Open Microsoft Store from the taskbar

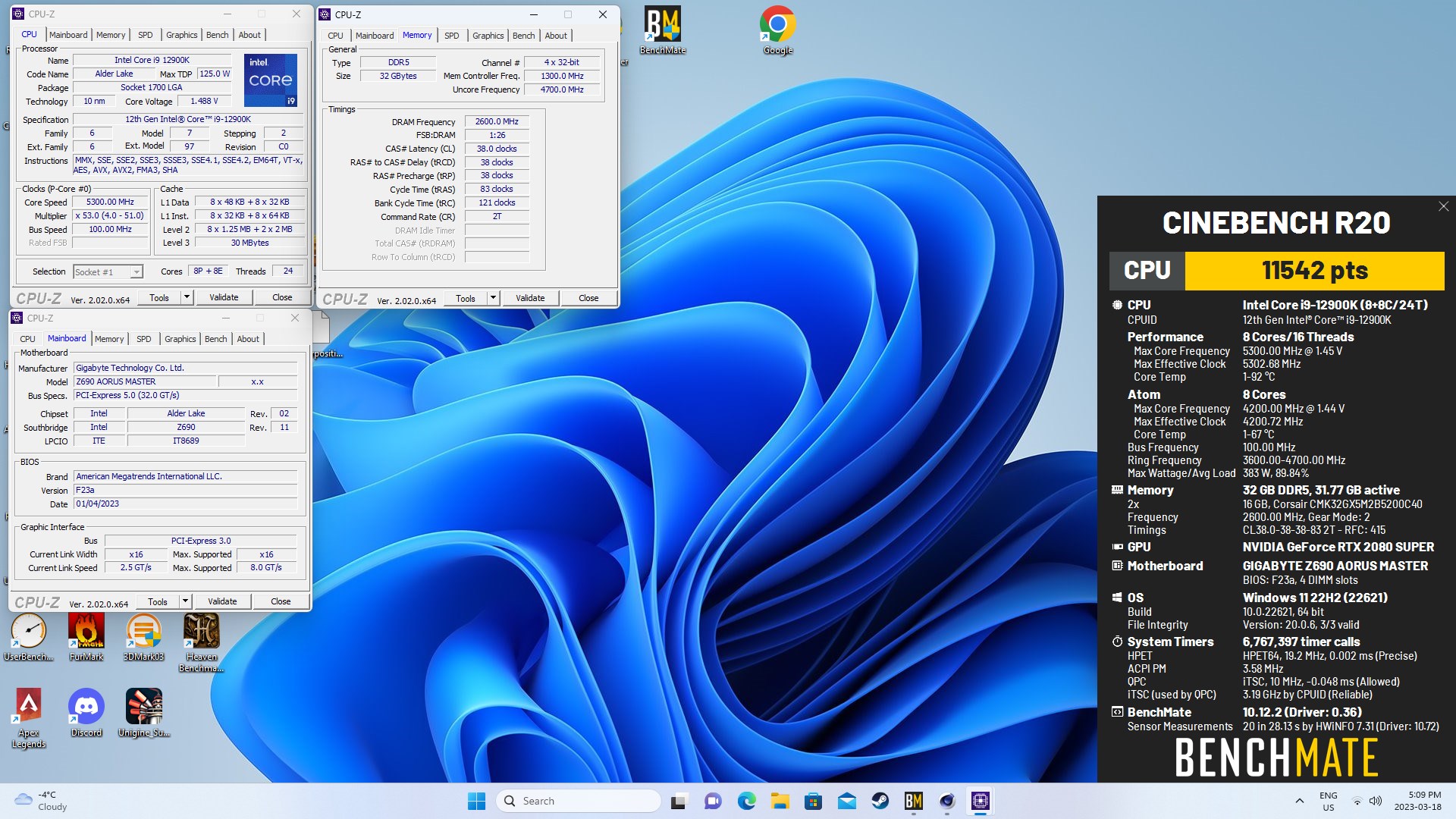[x=813, y=801]
